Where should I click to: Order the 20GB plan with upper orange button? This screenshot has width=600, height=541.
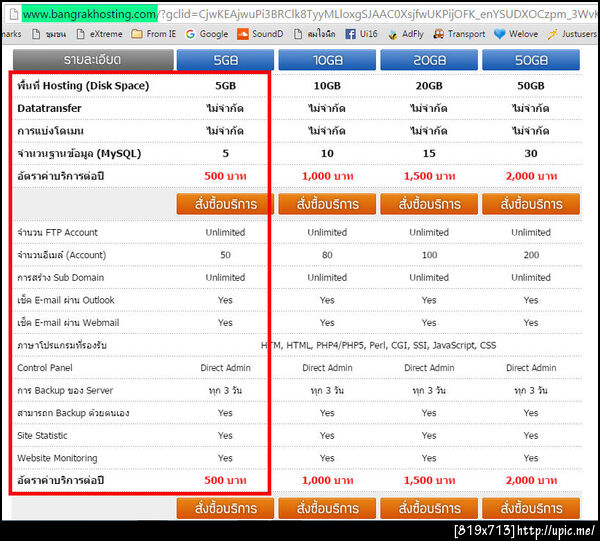429,204
